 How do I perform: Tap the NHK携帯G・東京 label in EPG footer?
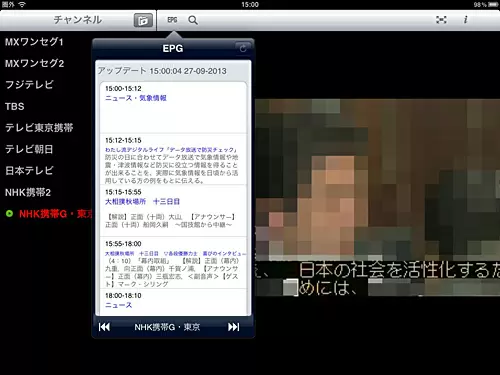(x=167, y=327)
